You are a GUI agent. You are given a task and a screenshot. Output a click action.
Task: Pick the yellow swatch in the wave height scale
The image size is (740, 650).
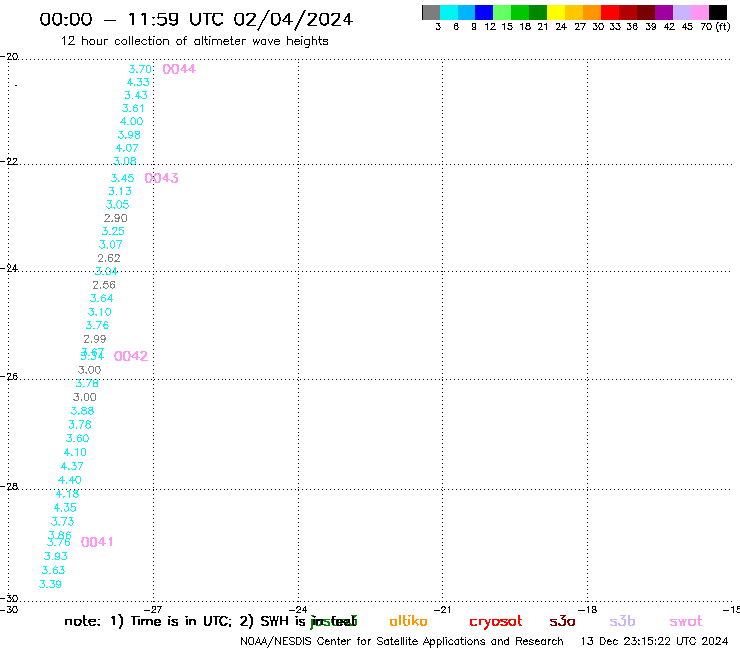point(555,12)
